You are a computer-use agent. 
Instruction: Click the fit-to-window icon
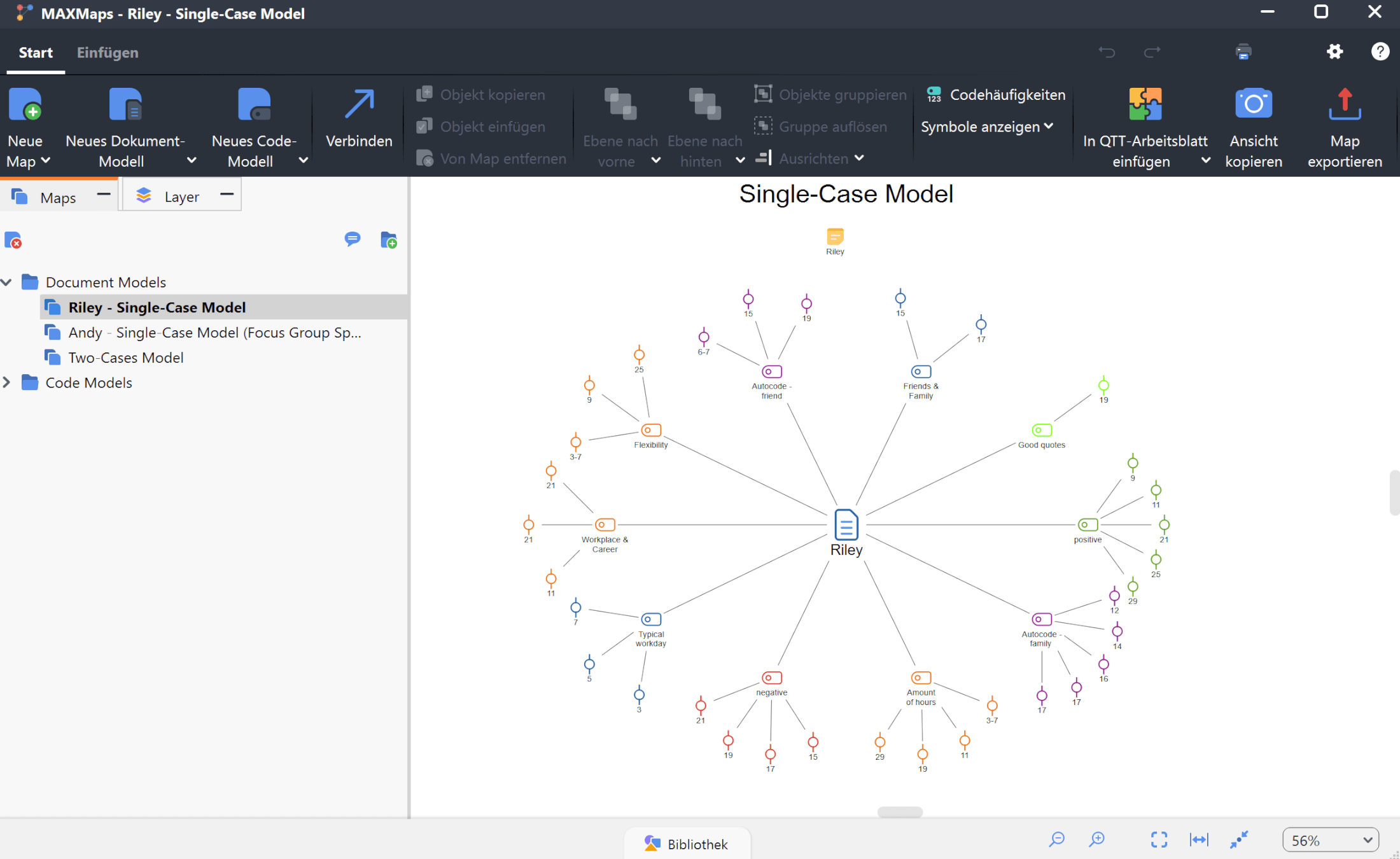click(1159, 840)
